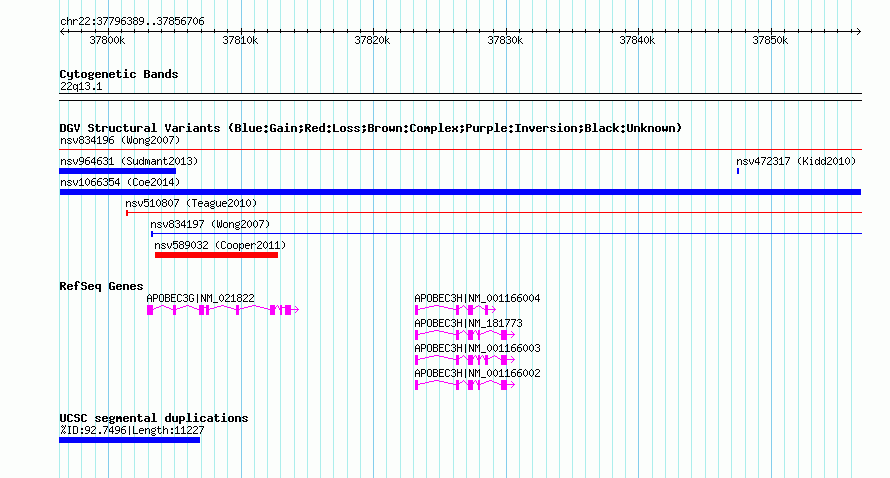Click the APOBEC3G|NM_021822 label

tap(200, 298)
